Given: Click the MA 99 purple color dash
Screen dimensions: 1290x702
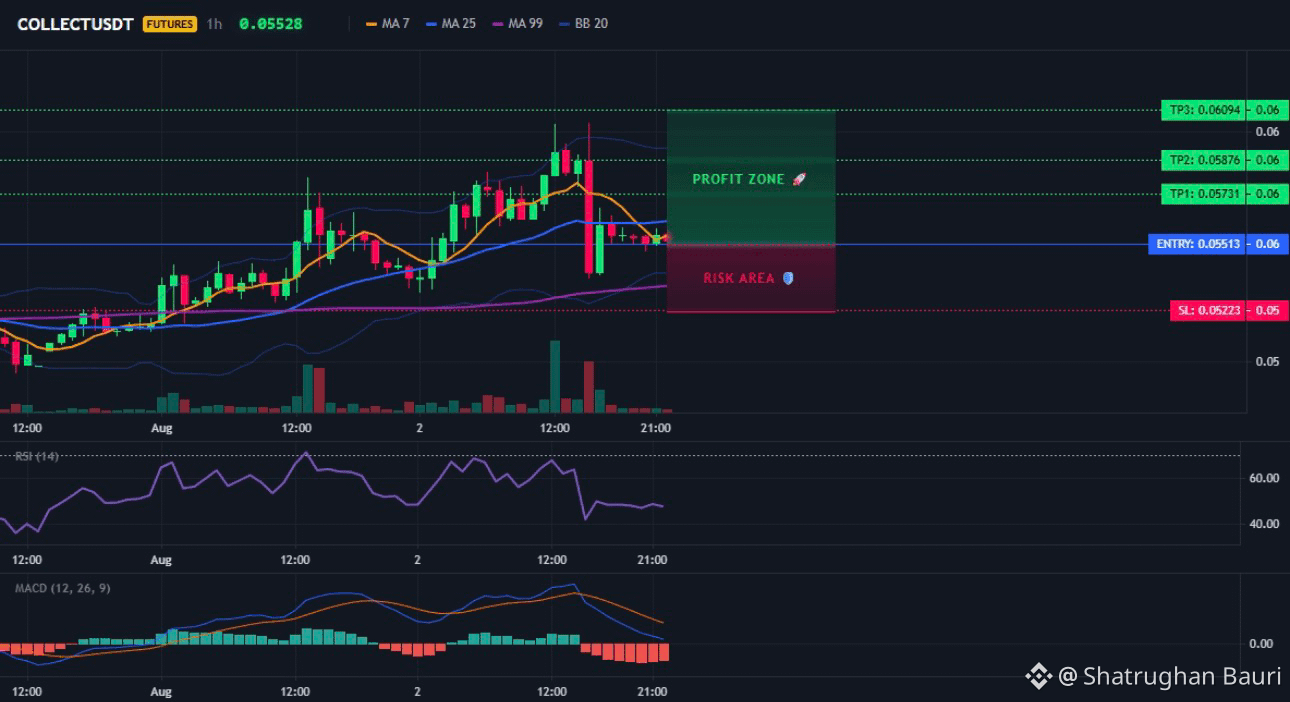Looking at the screenshot, I should [x=498, y=23].
